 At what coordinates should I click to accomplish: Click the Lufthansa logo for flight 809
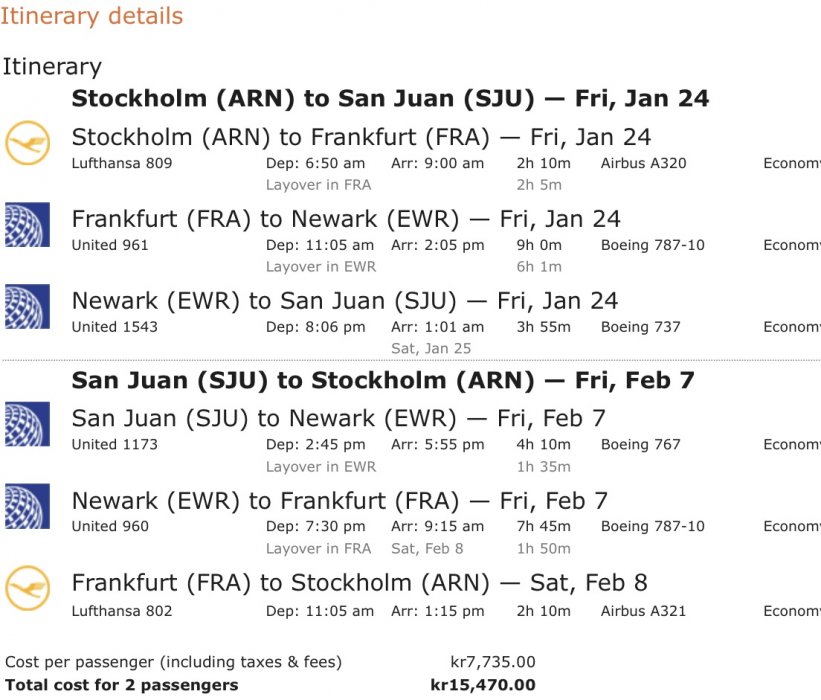[27, 143]
